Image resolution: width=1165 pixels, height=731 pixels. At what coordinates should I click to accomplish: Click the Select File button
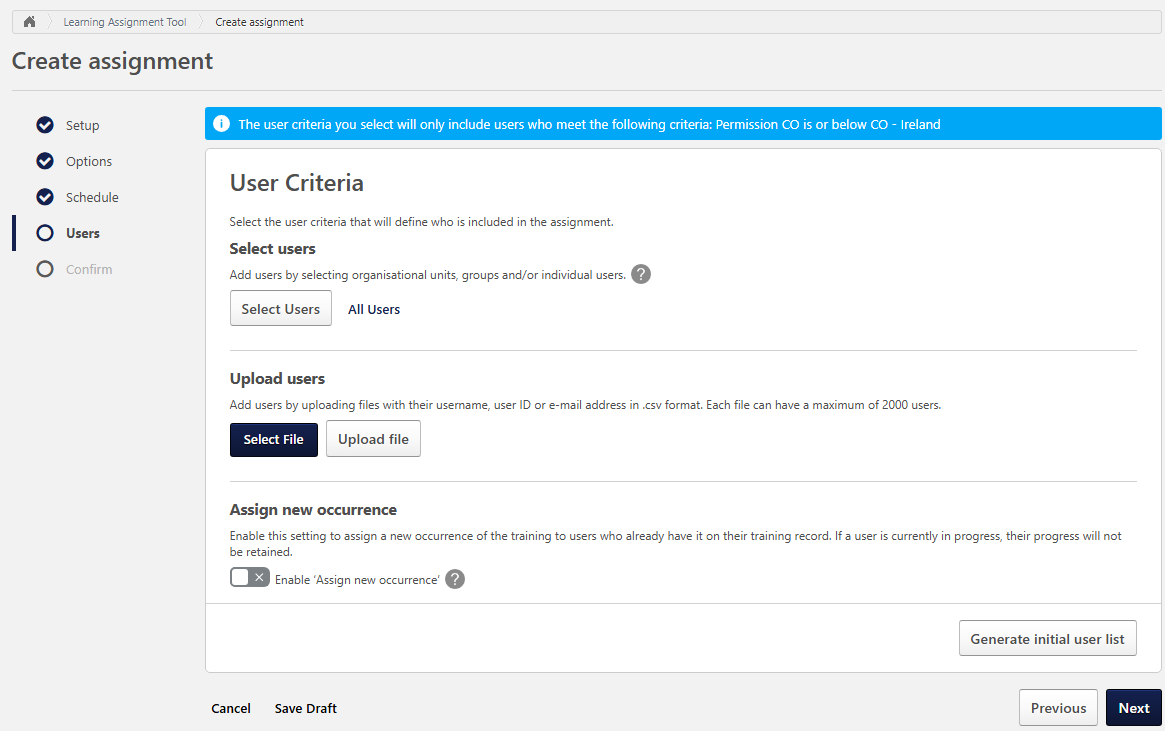(x=274, y=439)
